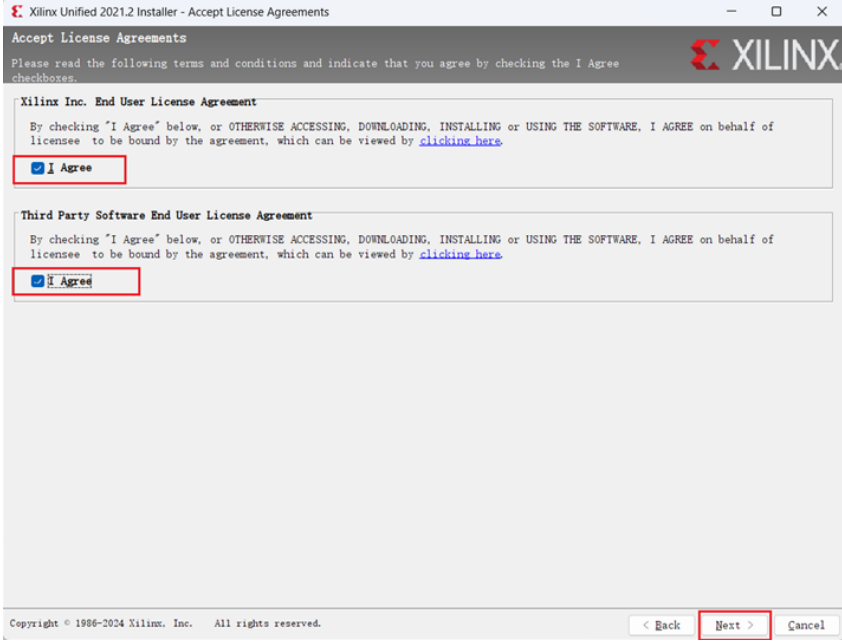Image resolution: width=842 pixels, height=641 pixels.
Task: Click the Xilinx icon in title bar
Action: point(17,11)
